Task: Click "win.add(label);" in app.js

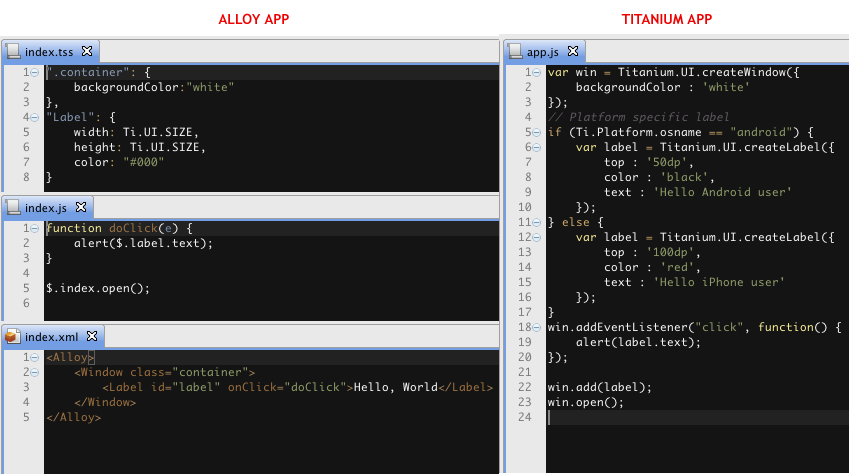Action: coord(599,387)
